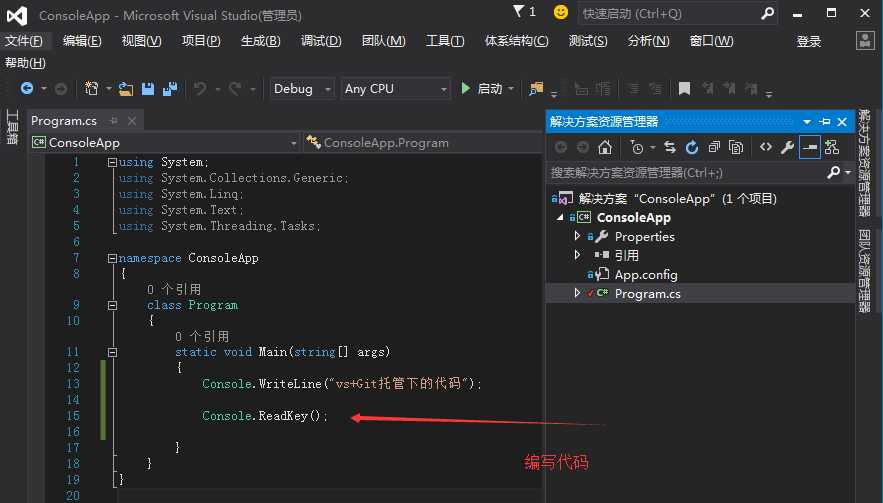This screenshot has height=503, width=883.
Task: Open the dropdown arrow next to 启动
Action: 511,88
